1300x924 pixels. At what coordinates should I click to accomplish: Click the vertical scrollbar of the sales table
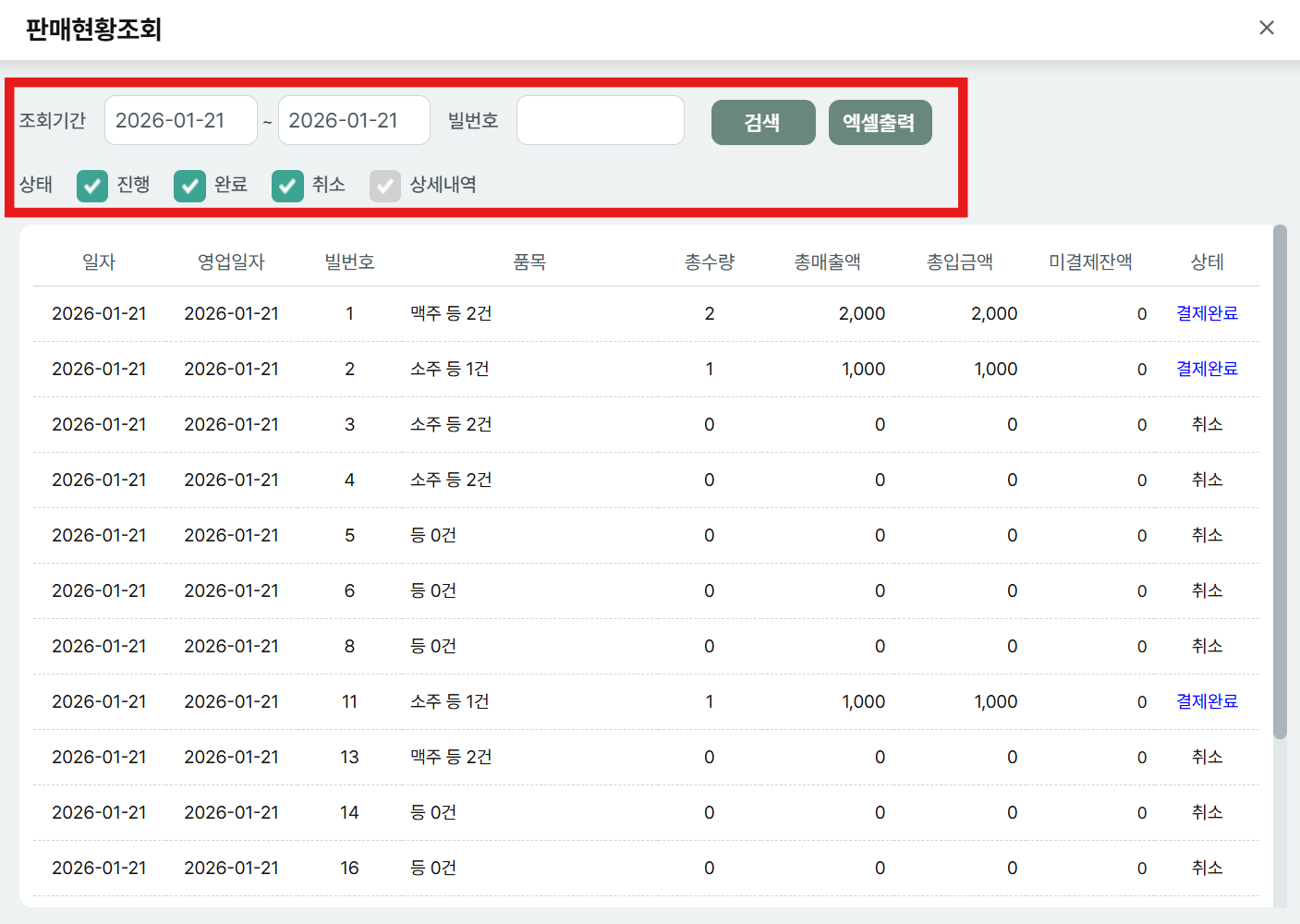tap(1280, 480)
